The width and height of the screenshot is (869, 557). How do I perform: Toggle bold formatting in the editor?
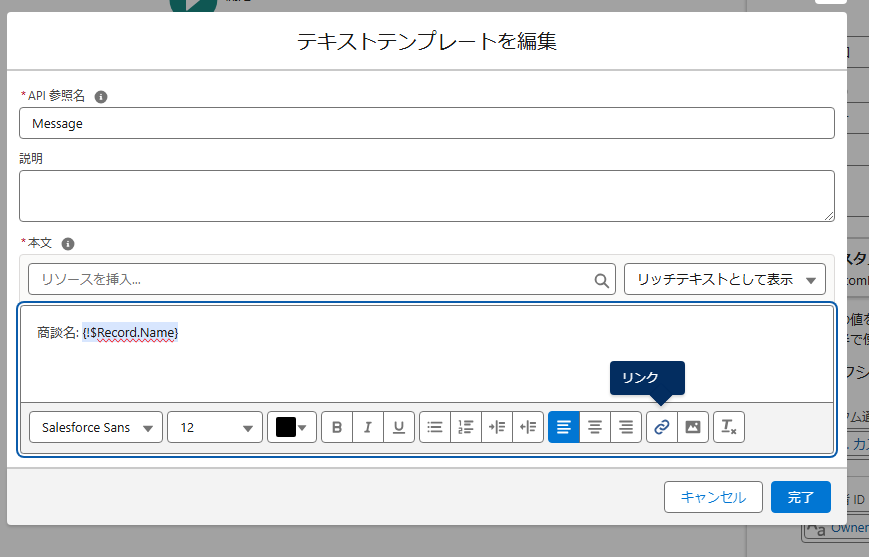(337, 427)
